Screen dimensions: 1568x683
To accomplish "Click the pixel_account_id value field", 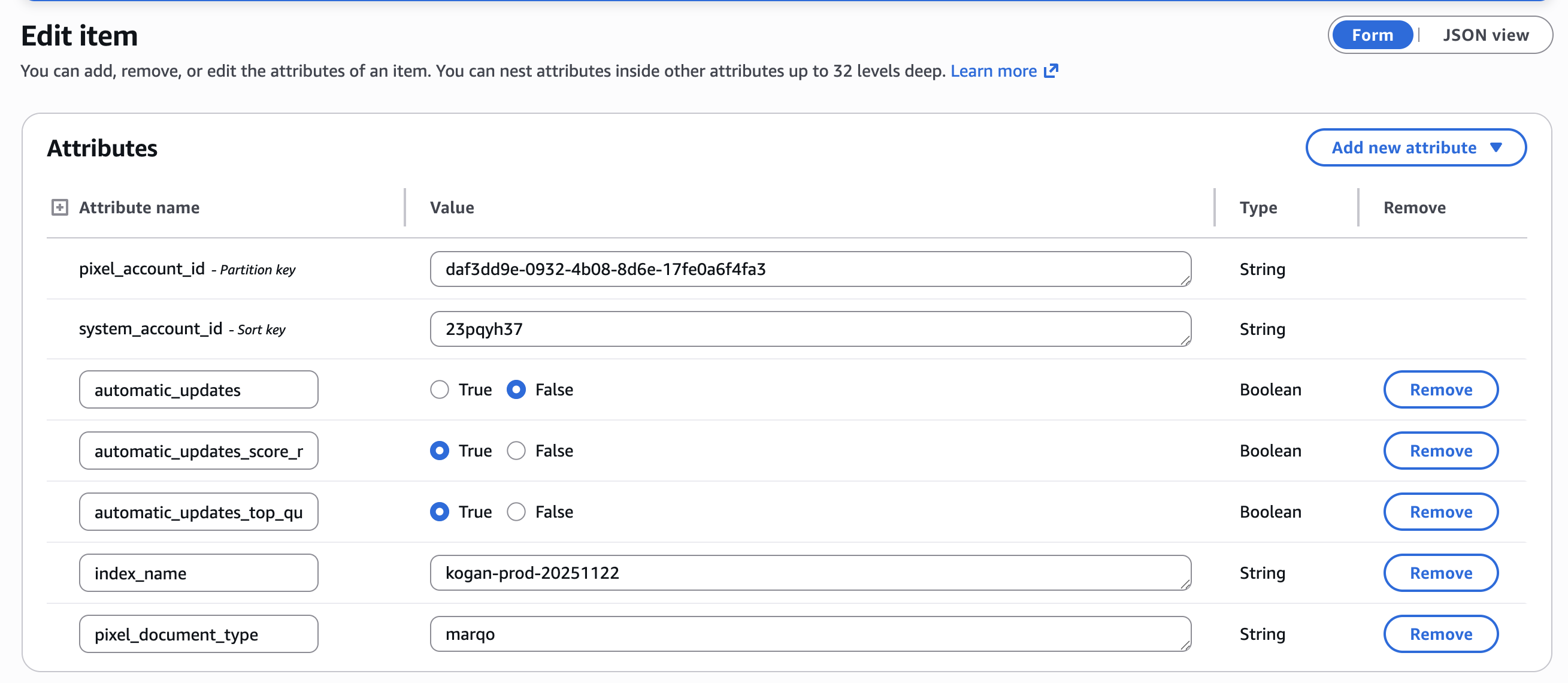I will pyautogui.click(x=810, y=269).
